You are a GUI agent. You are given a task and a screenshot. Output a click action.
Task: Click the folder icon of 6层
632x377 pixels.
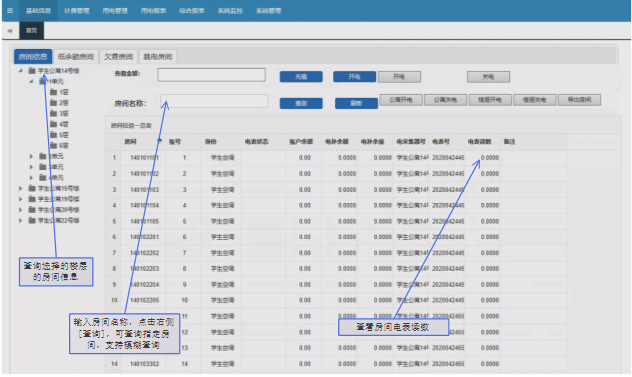point(53,146)
